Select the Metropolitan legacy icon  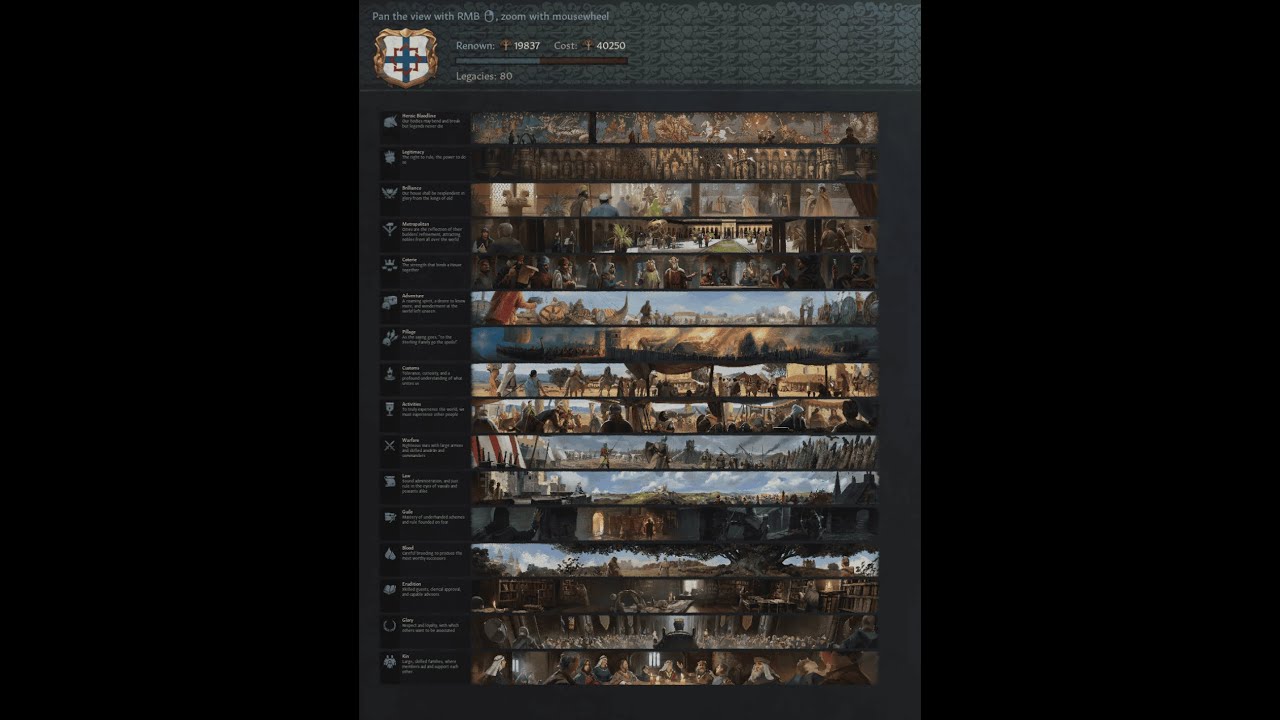point(390,229)
